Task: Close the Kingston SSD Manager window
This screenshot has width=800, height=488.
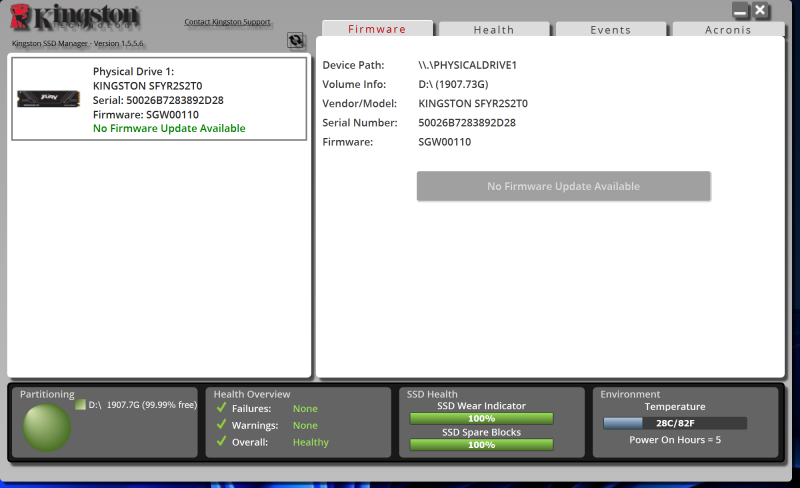Action: [761, 11]
